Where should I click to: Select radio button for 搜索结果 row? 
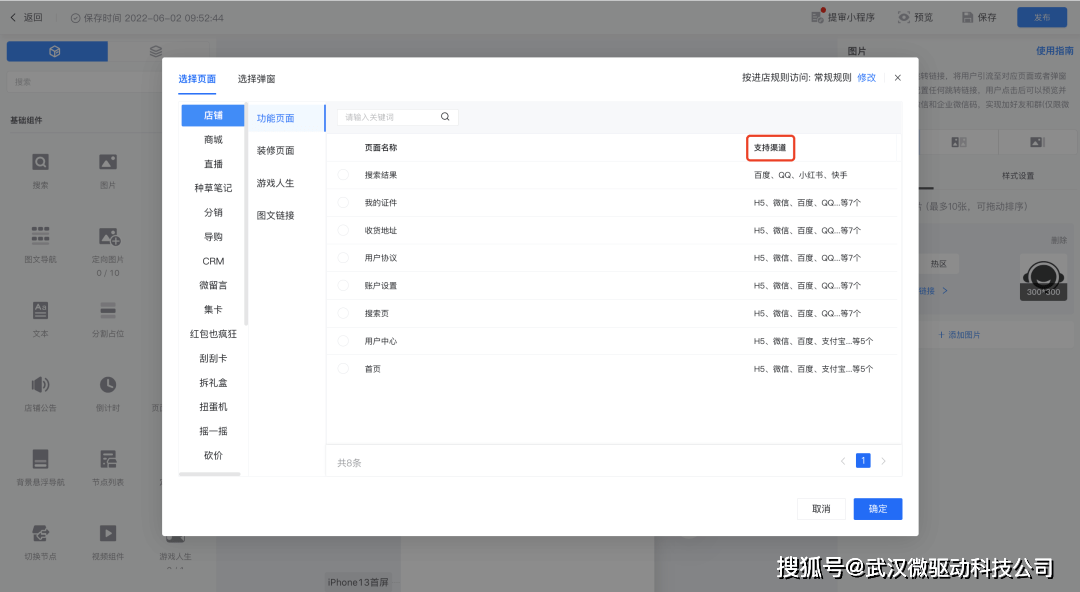click(344, 175)
